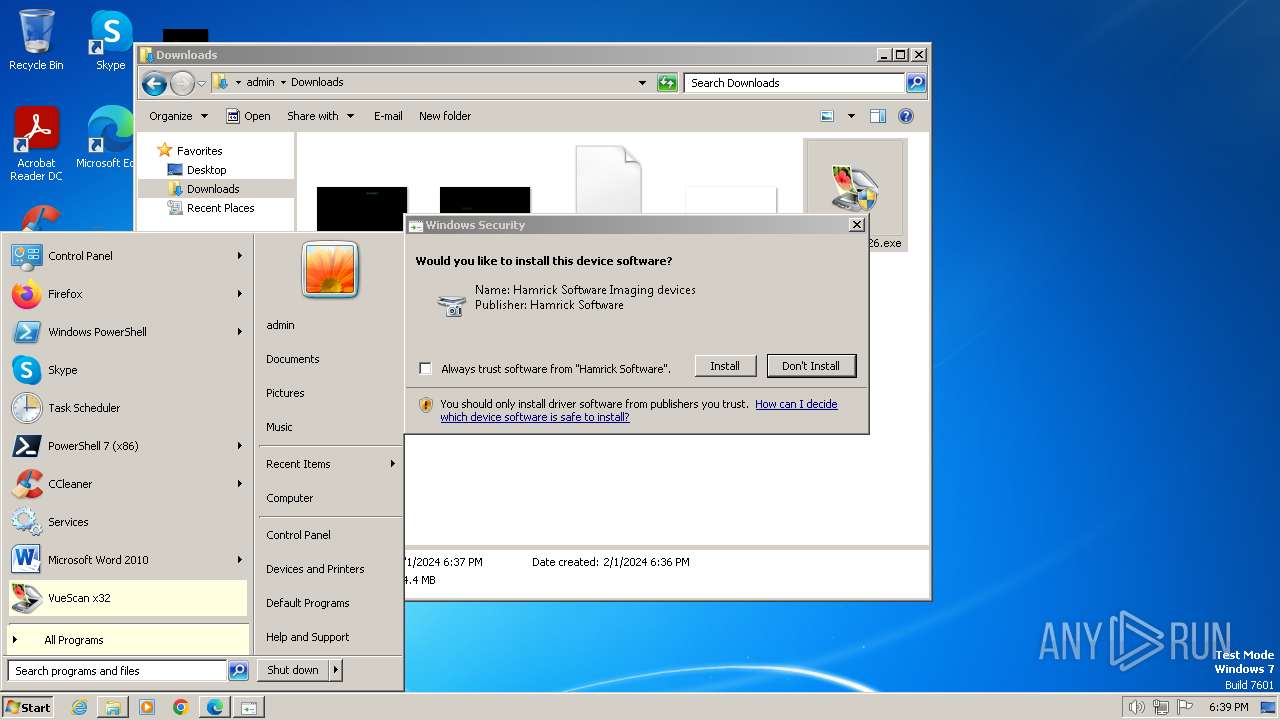Image resolution: width=1280 pixels, height=720 pixels.
Task: Click Action Center flag in system tray
Action: 1185,707
